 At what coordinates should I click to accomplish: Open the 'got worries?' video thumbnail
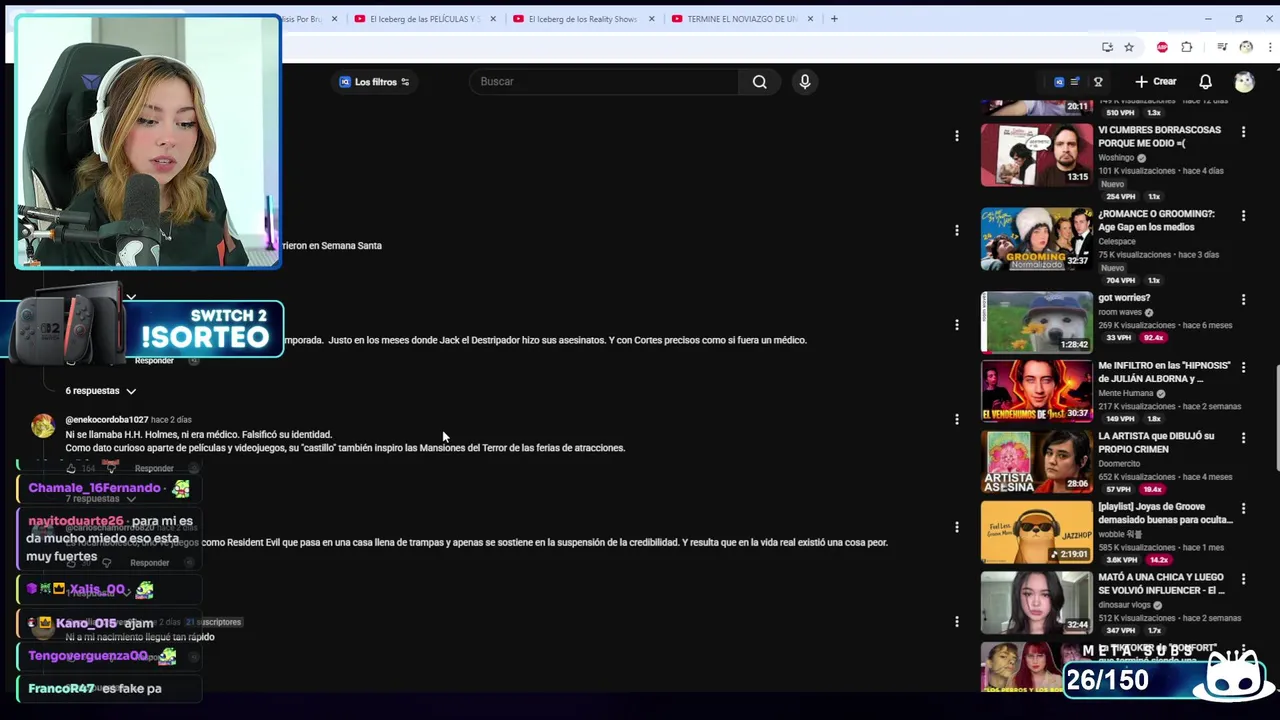[x=1037, y=322]
